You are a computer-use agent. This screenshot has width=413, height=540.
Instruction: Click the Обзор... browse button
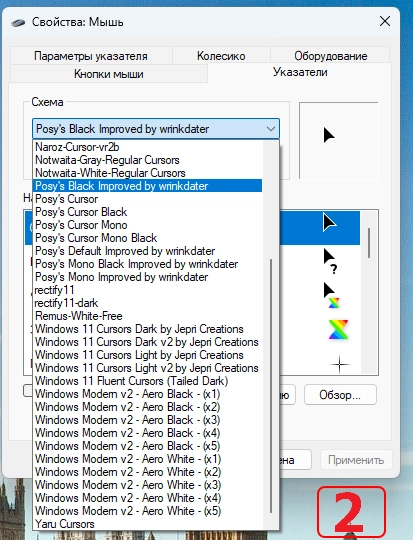pyautogui.click(x=340, y=395)
